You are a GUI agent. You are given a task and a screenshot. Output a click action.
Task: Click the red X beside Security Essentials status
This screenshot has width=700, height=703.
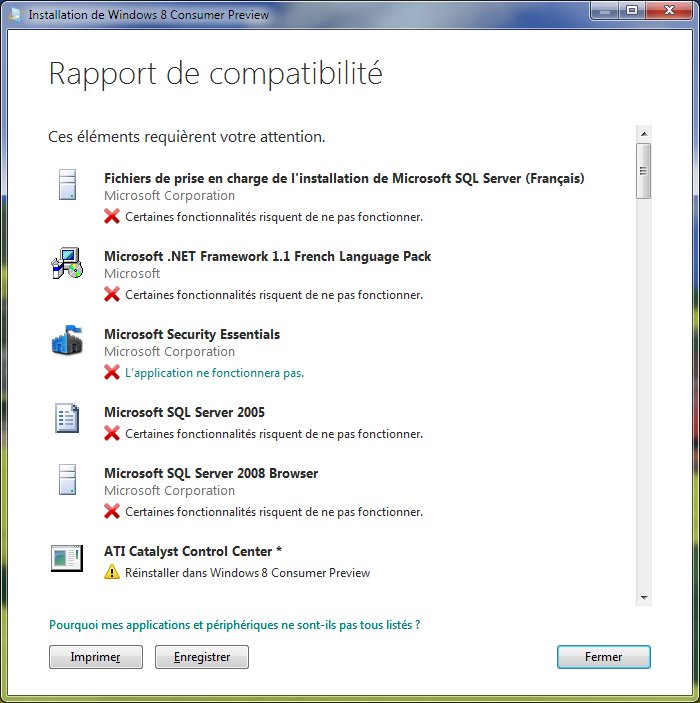click(x=112, y=372)
